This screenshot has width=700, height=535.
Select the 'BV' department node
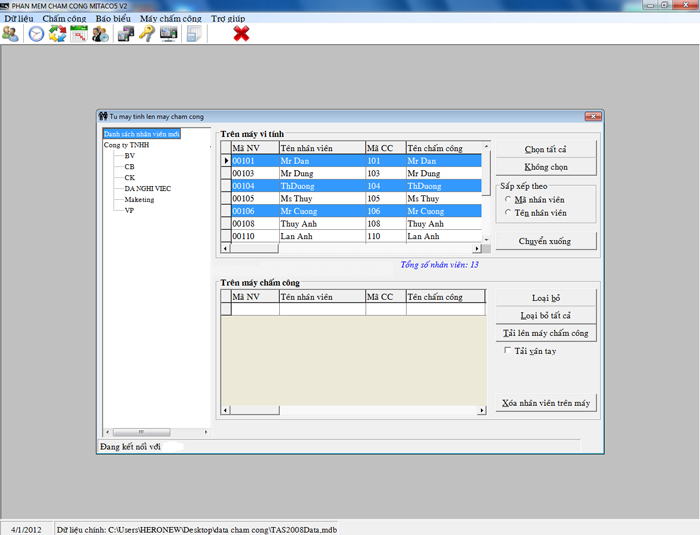click(129, 155)
